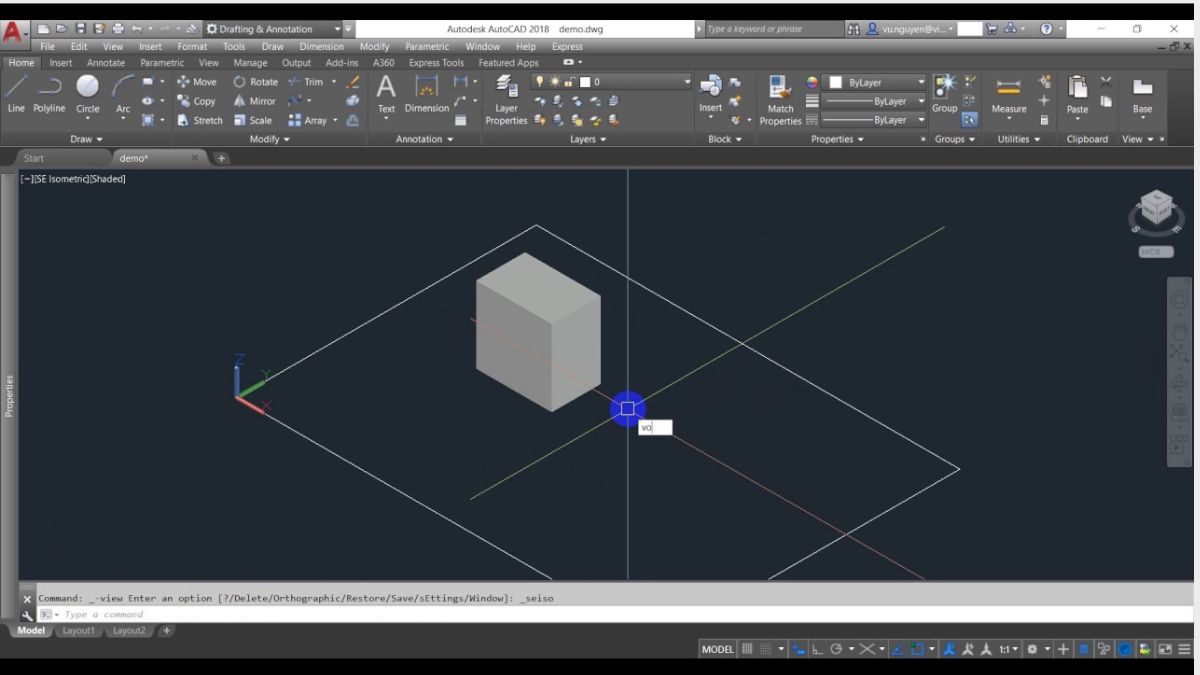Click the Erase tool in Modify panel
Viewport: 1200px width, 675px height.
click(x=353, y=82)
